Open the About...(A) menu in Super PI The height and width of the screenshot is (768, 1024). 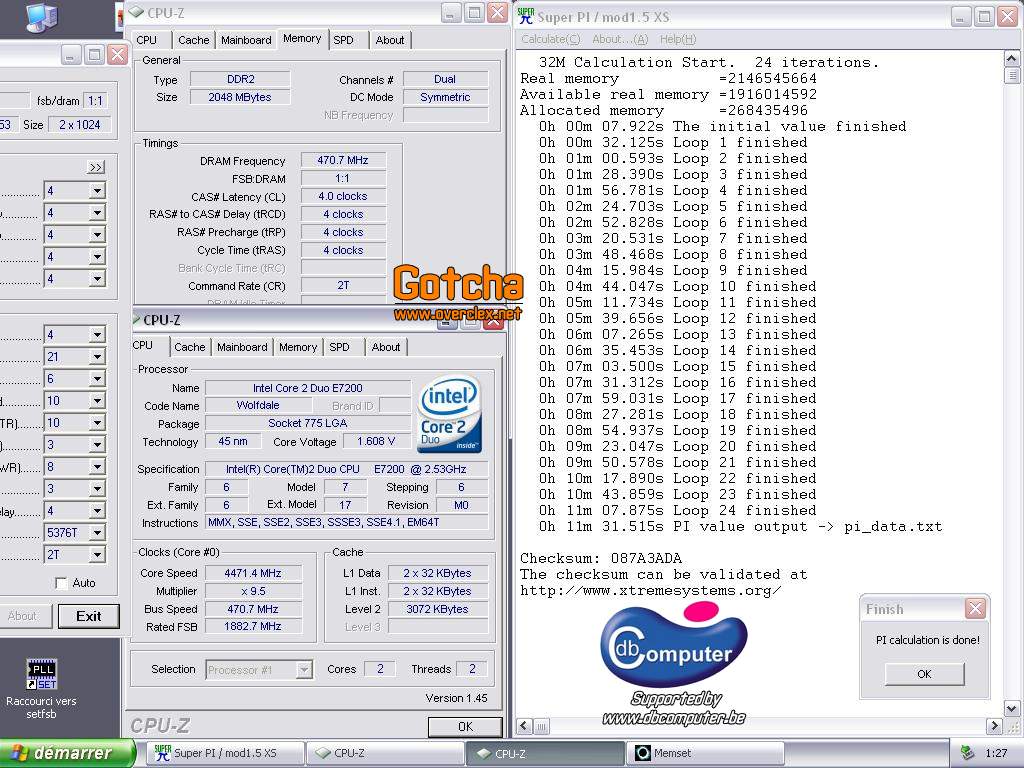620,39
